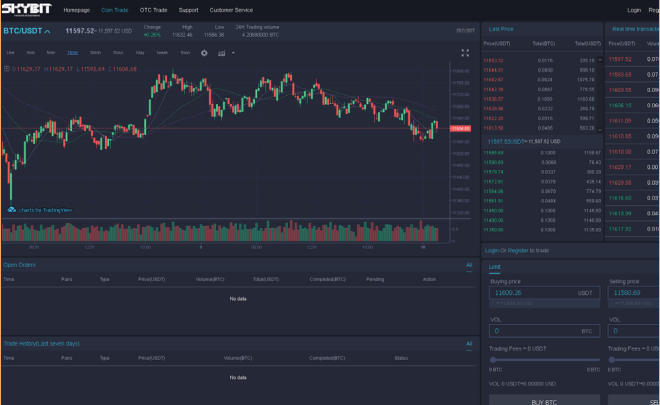Click order book scroll up arrow

point(600,60)
